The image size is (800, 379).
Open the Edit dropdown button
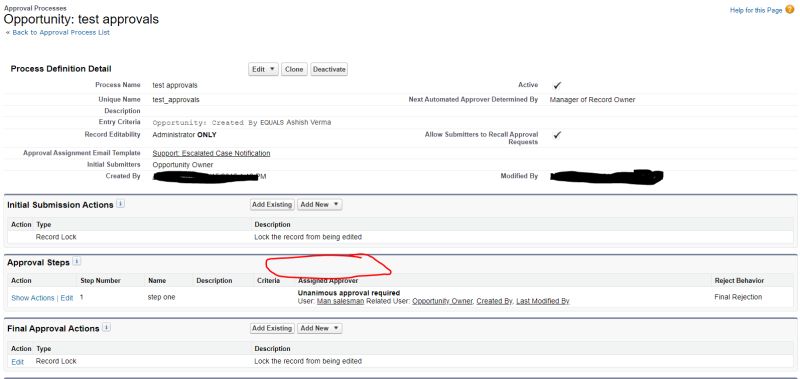[x=263, y=69]
